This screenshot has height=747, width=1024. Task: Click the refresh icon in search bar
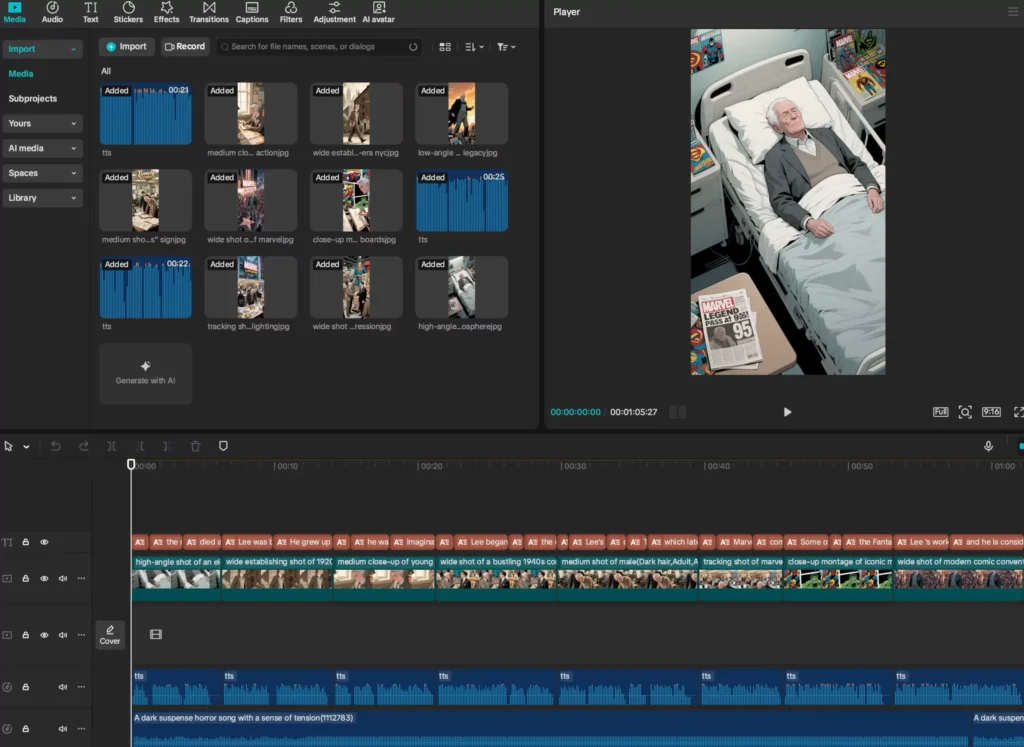click(x=413, y=47)
